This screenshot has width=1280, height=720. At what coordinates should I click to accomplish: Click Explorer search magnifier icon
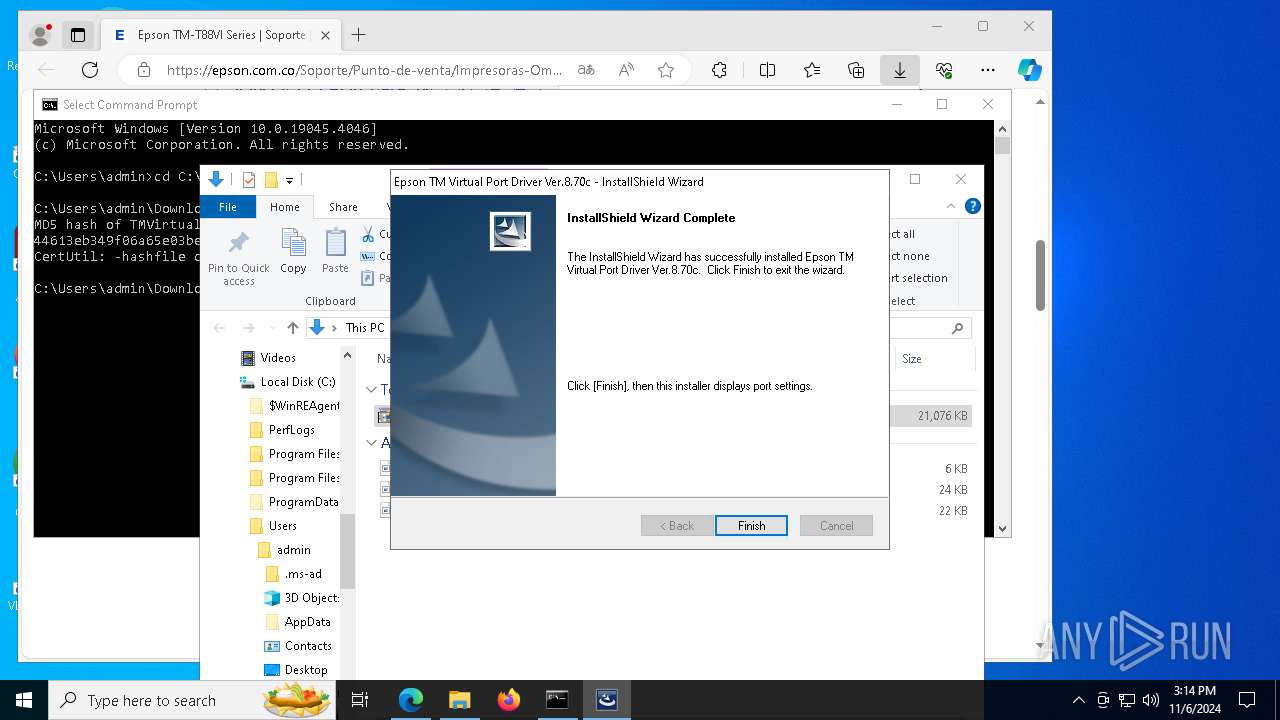pos(957,328)
